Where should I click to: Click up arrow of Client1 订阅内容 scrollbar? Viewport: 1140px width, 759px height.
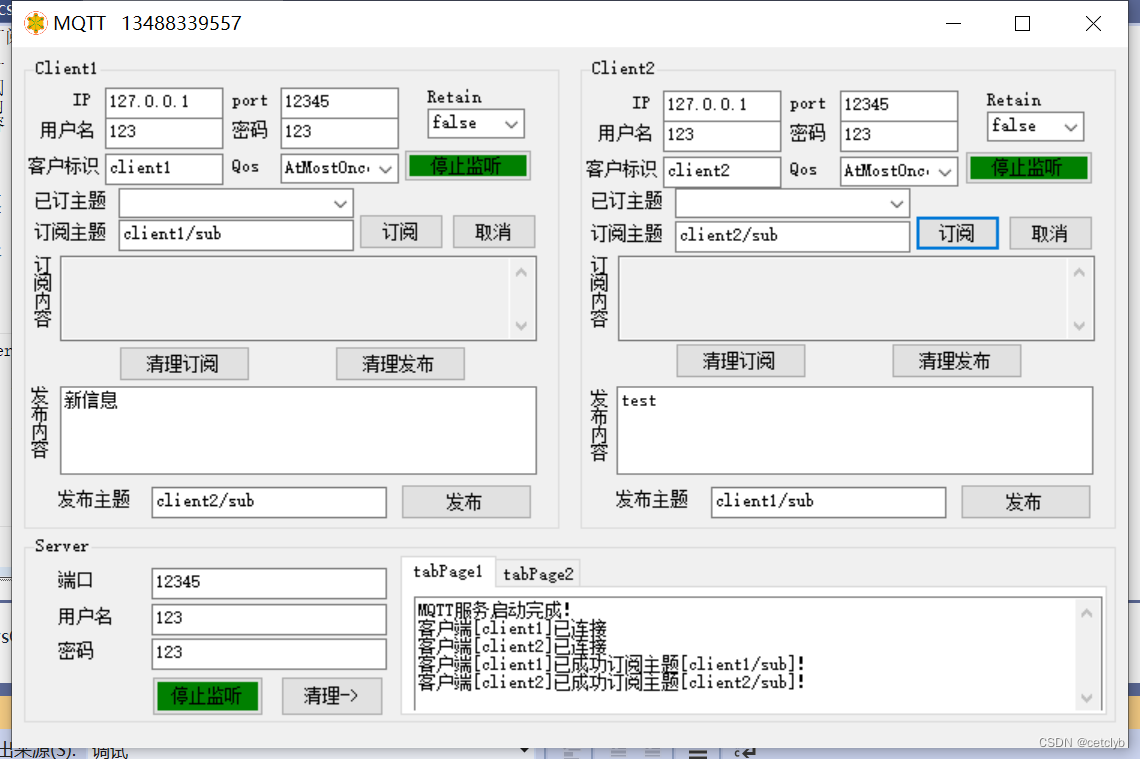pos(521,273)
